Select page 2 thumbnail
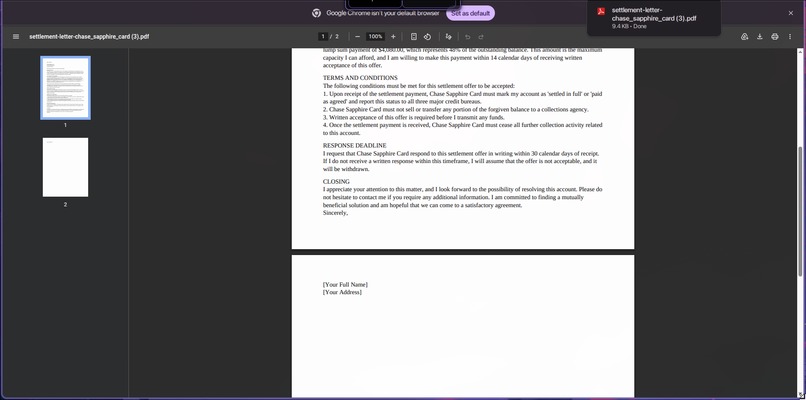The width and height of the screenshot is (806, 400). (x=65, y=167)
